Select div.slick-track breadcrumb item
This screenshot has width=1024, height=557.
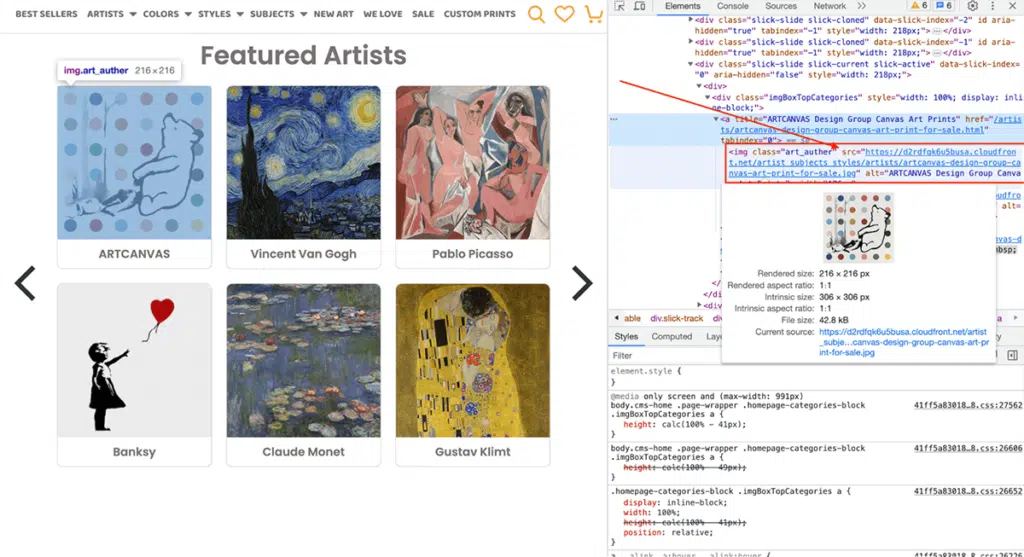coord(676,319)
